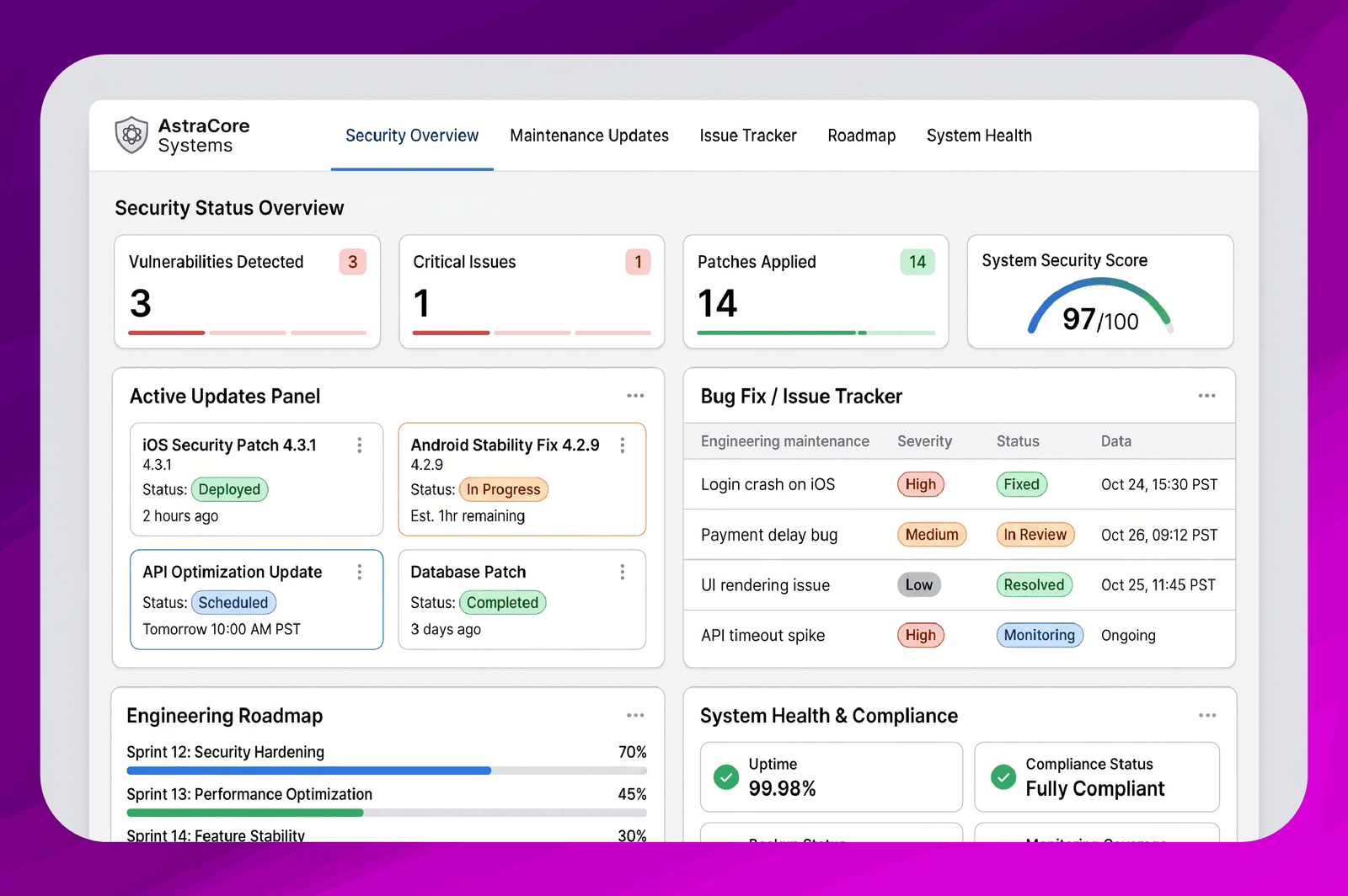Open System Health & Compliance ellipsis menu
The image size is (1348, 896).
tap(1207, 716)
